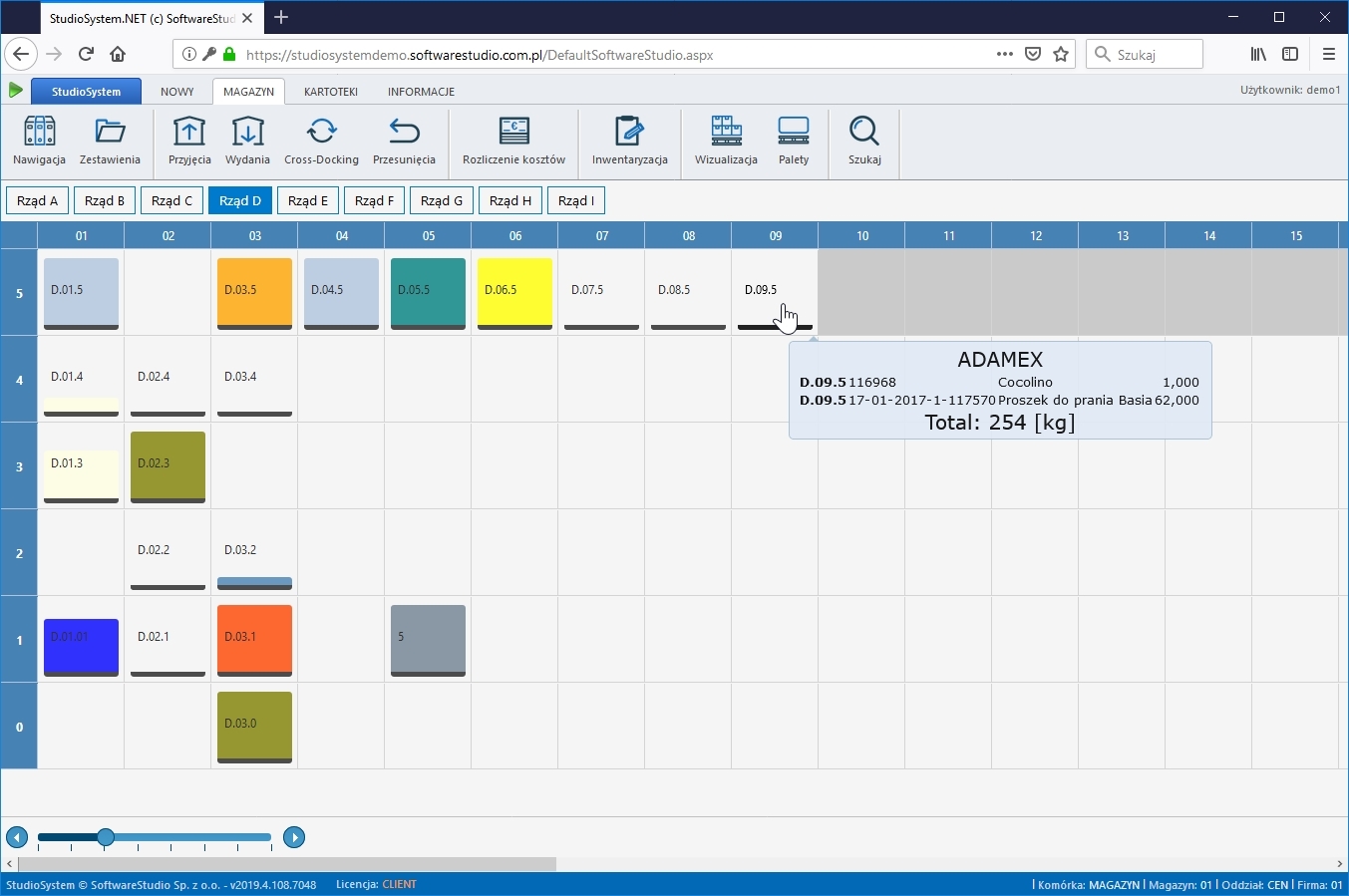Select the blue D.01.01 storage cell
Screen dimensions: 1349x896
tap(81, 646)
